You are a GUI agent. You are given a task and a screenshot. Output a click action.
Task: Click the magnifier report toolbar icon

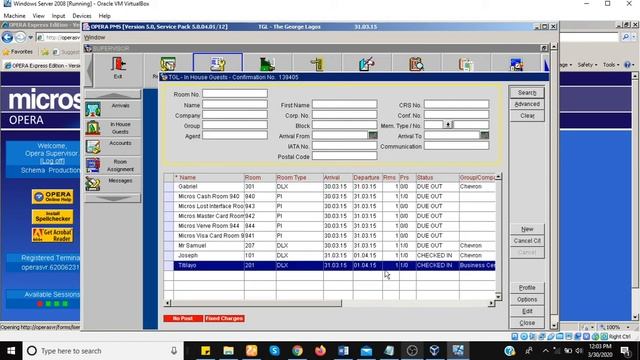(416, 64)
